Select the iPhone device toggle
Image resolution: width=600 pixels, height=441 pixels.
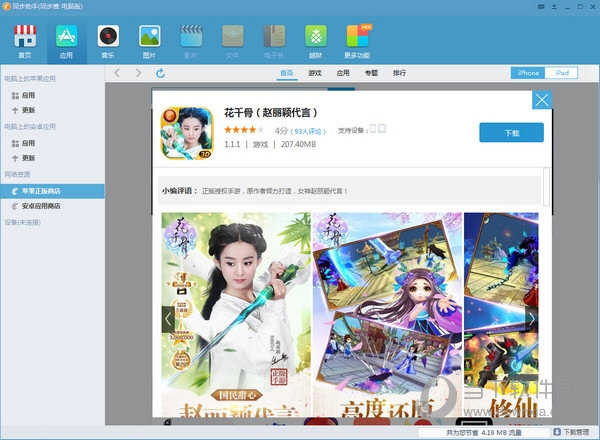tap(528, 73)
